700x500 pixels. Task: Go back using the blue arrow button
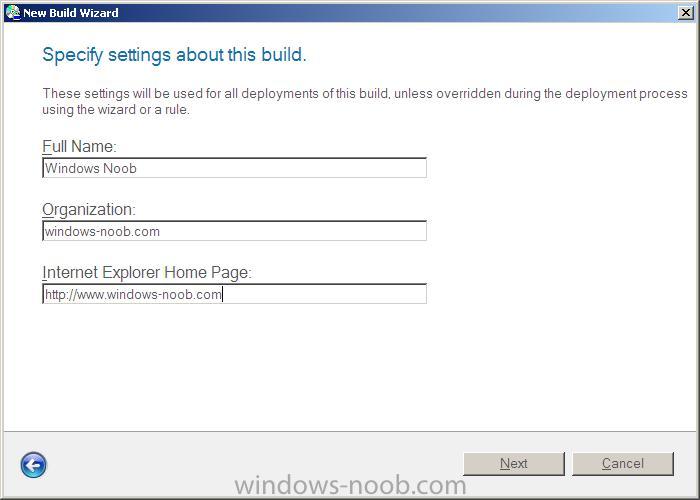pos(33,465)
